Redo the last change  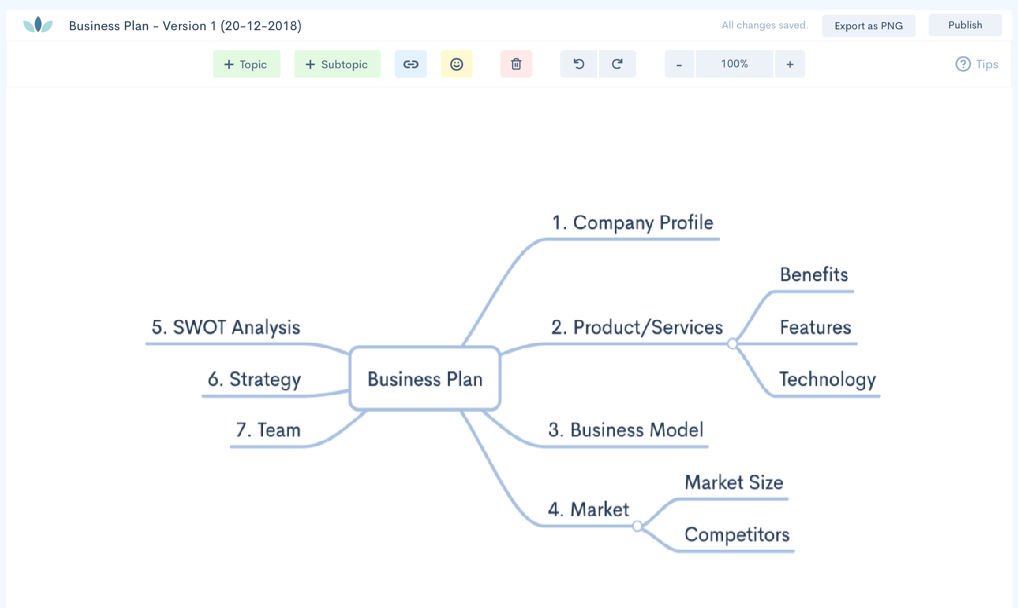(x=617, y=63)
